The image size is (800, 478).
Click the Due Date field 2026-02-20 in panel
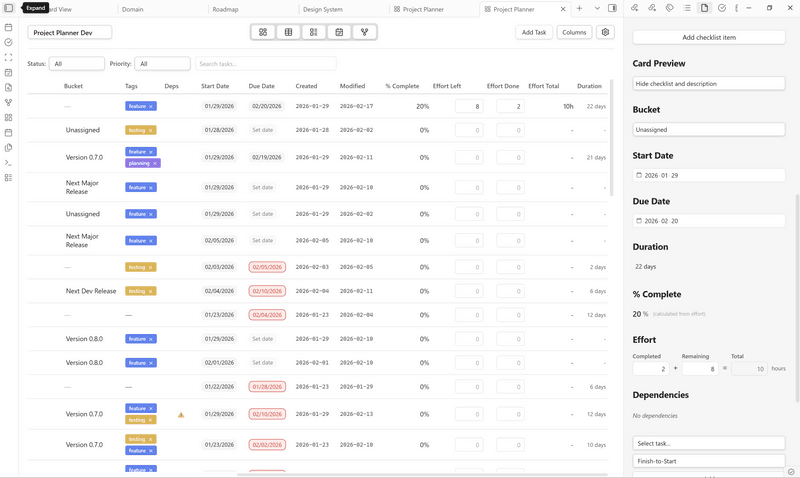709,221
